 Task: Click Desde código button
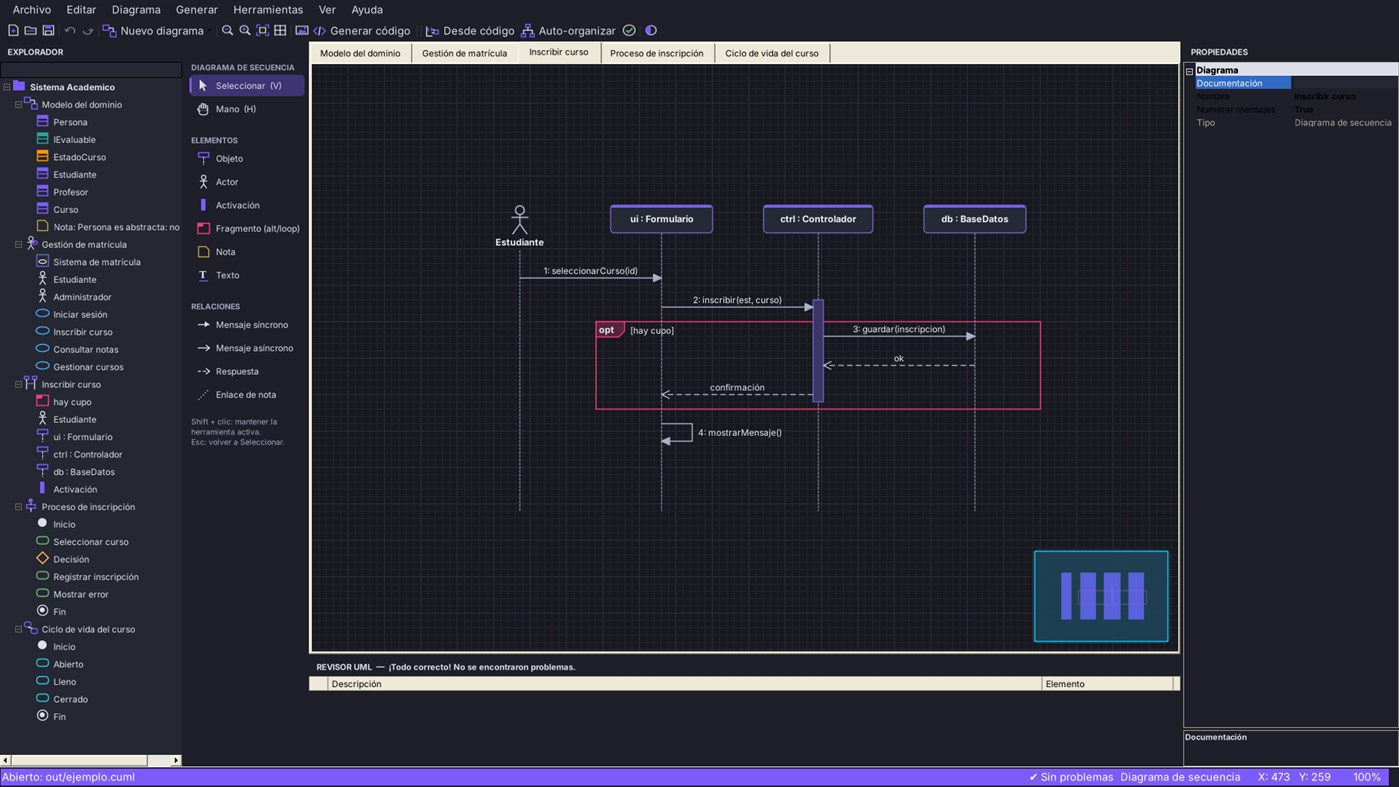(470, 31)
